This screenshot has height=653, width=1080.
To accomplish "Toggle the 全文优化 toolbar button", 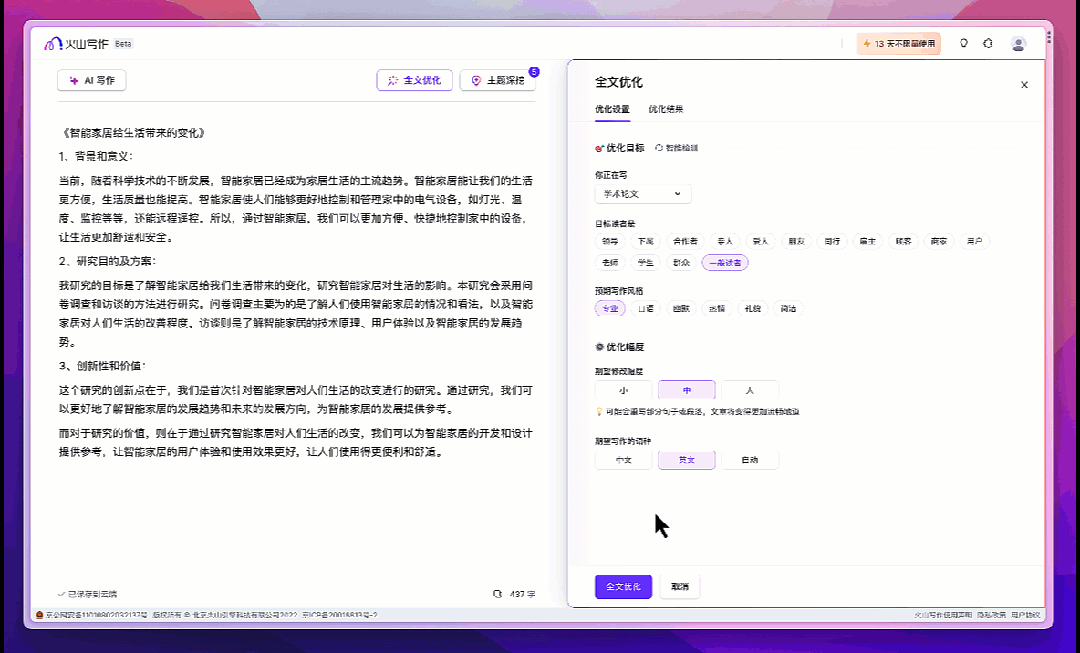I will [414, 81].
